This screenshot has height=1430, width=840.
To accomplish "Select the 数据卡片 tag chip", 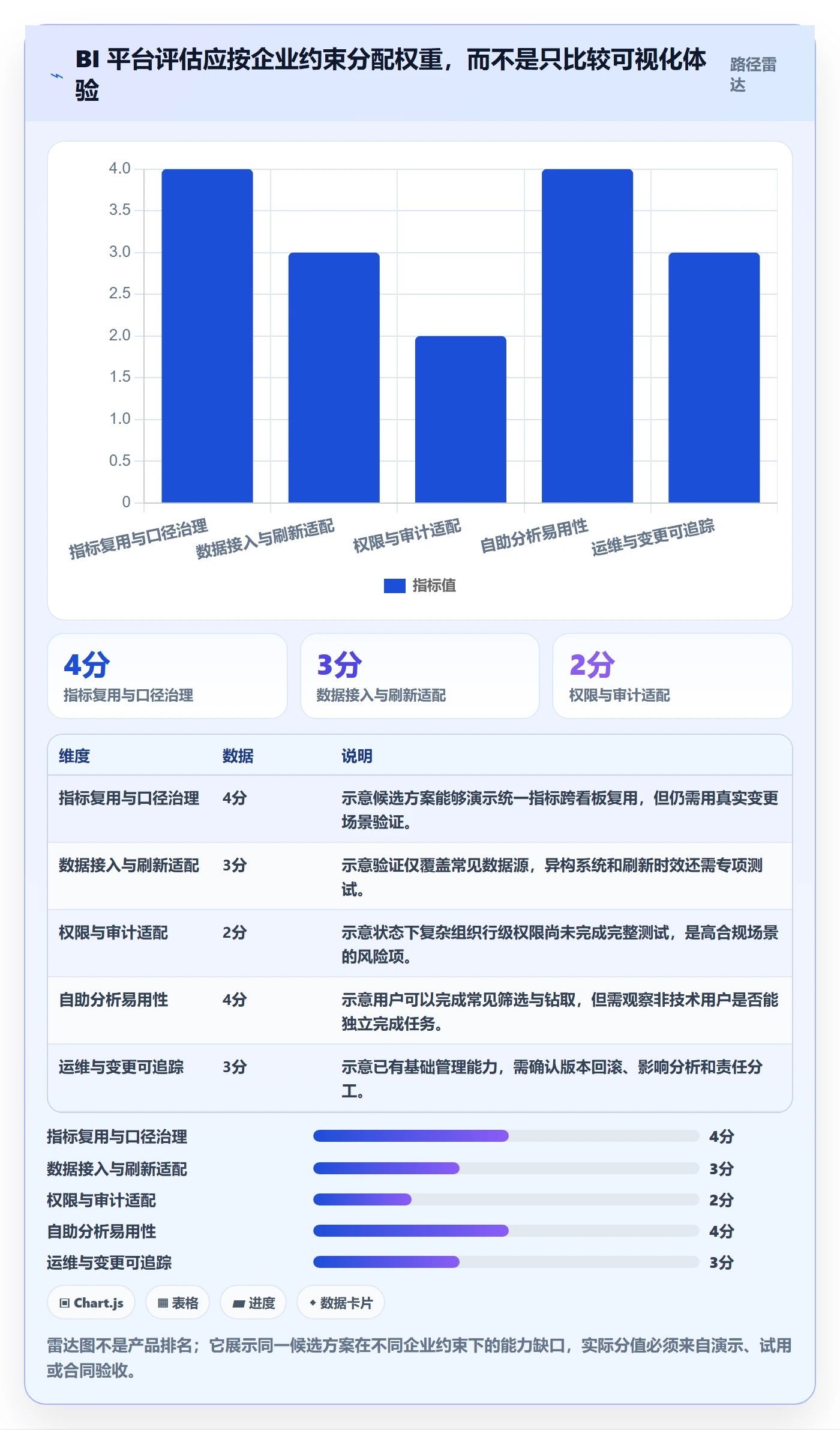I will tap(341, 1303).
